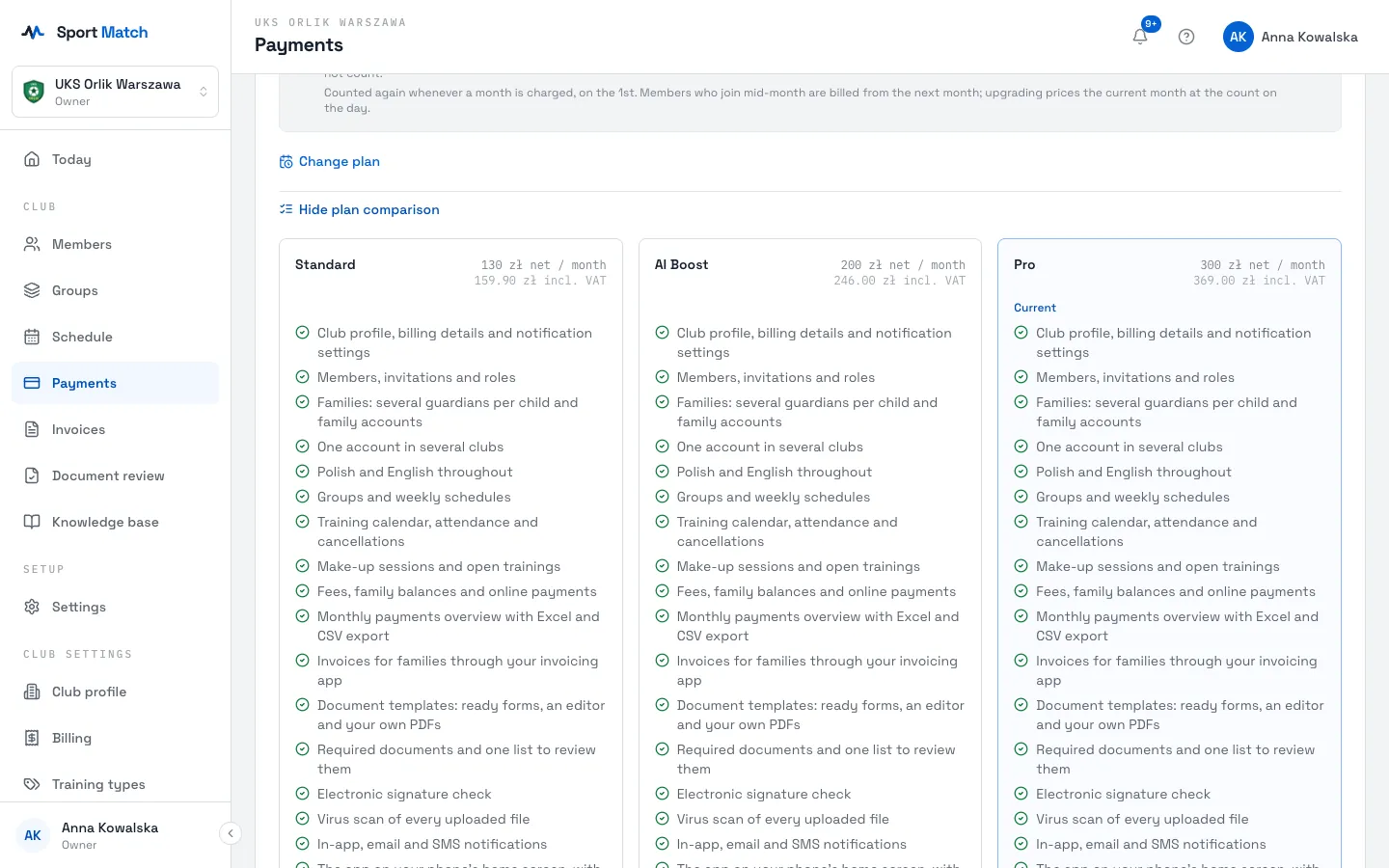Click the Change plan link
Screen dimensions: 1389x868
(329, 161)
